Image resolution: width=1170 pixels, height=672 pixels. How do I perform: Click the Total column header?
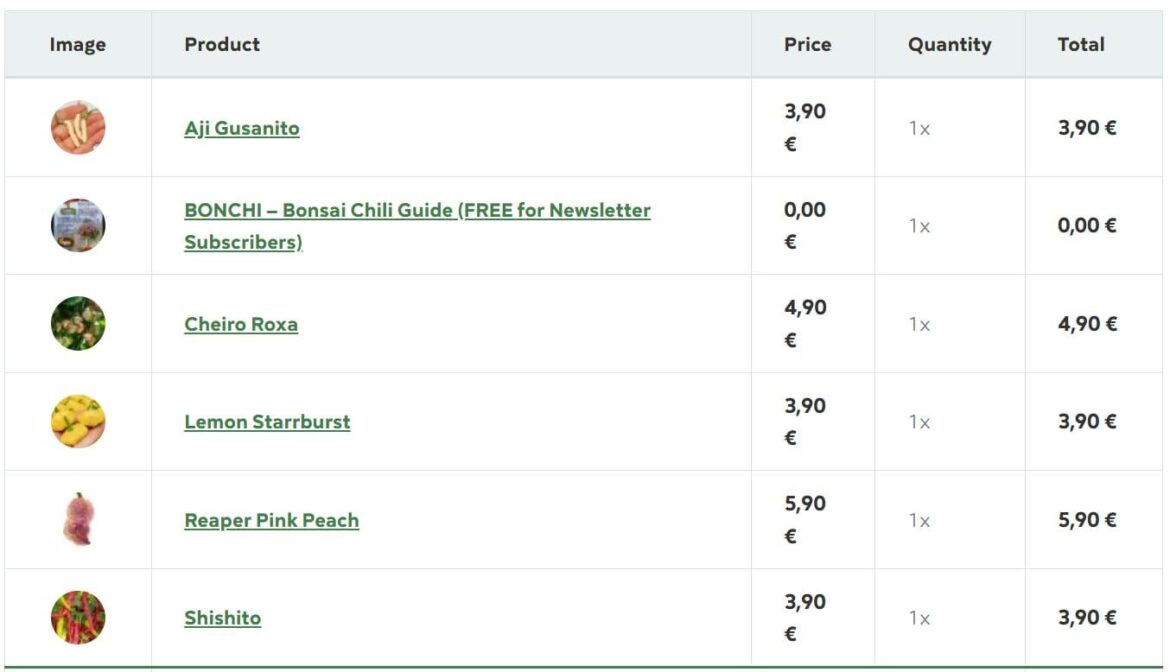click(x=1081, y=44)
